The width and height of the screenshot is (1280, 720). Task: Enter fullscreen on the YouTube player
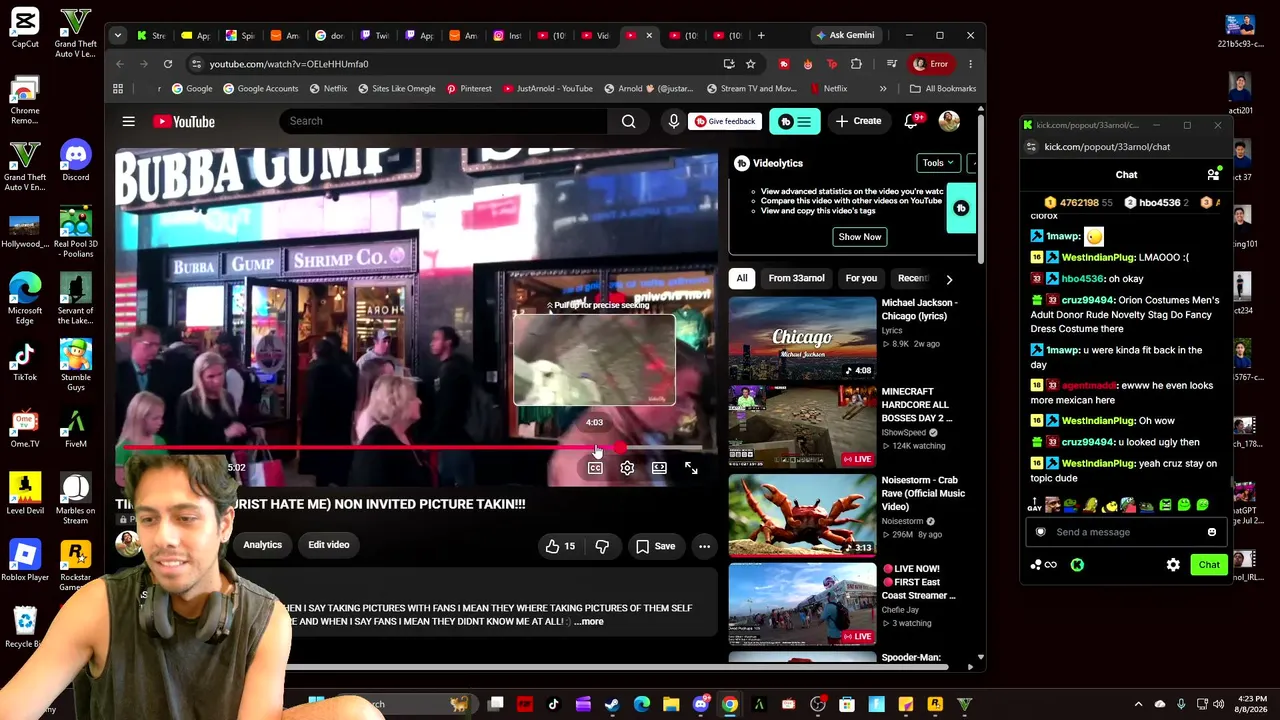click(691, 468)
